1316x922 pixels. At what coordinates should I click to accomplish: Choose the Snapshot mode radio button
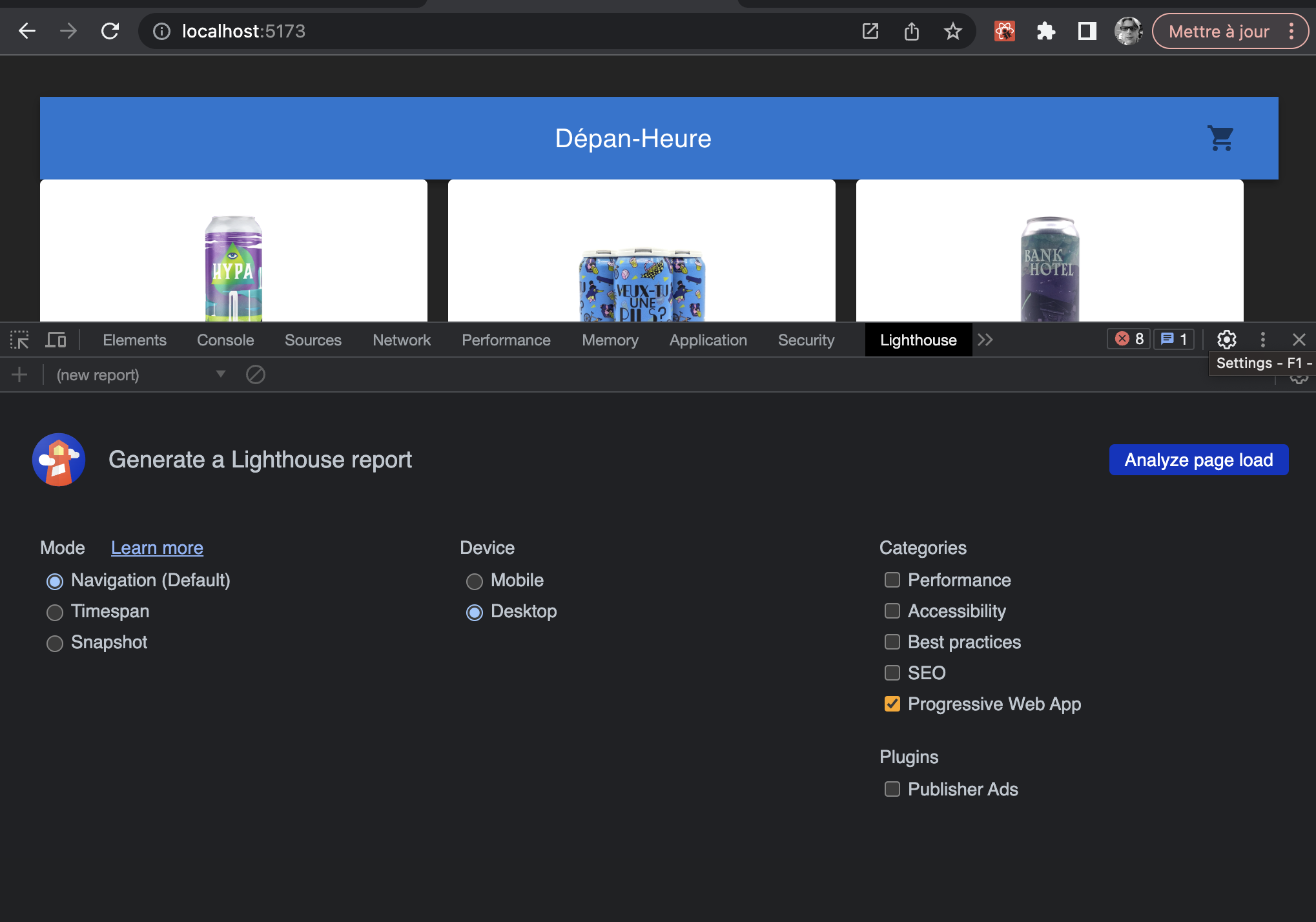(55, 643)
